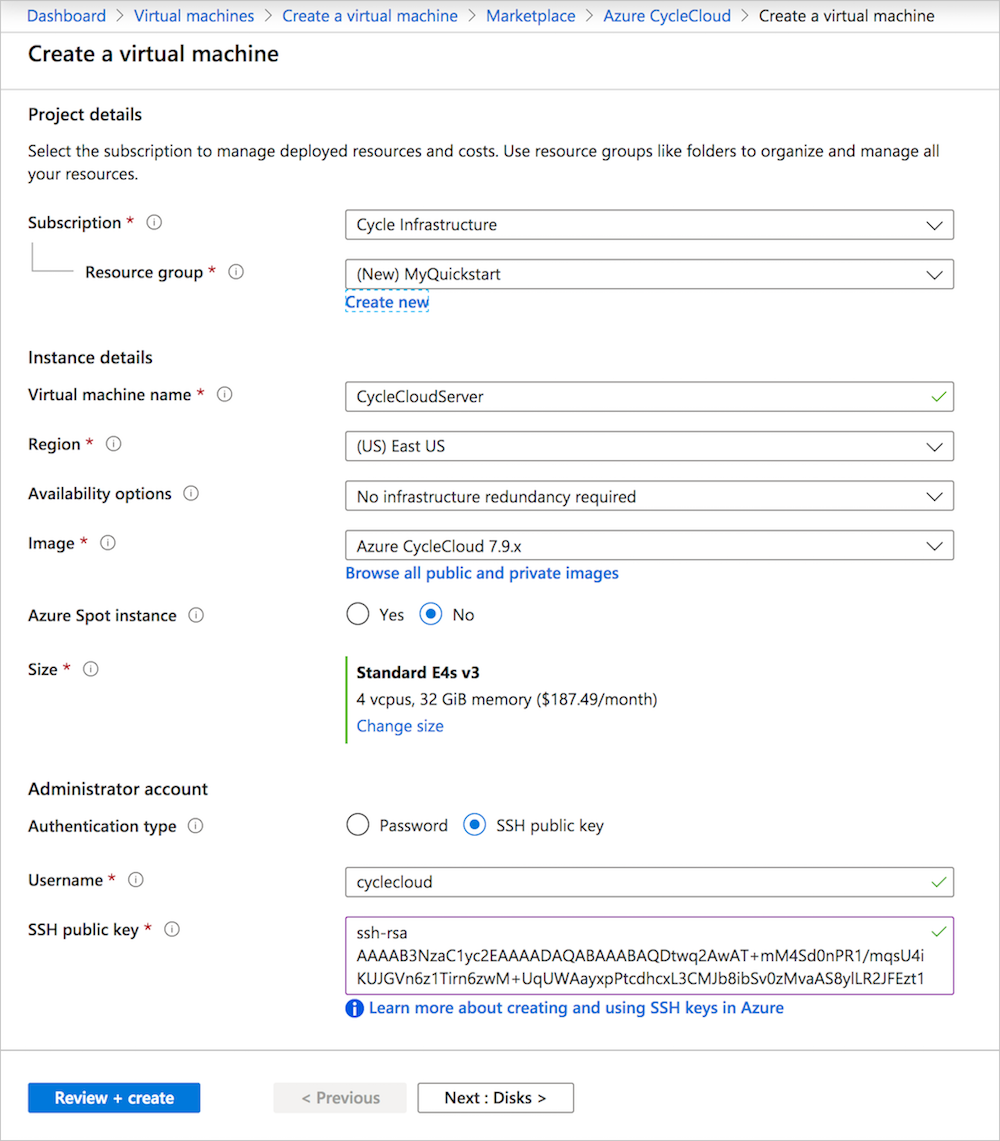Click Change size under Standard E4s v3
The image size is (1000, 1141).
click(x=399, y=725)
